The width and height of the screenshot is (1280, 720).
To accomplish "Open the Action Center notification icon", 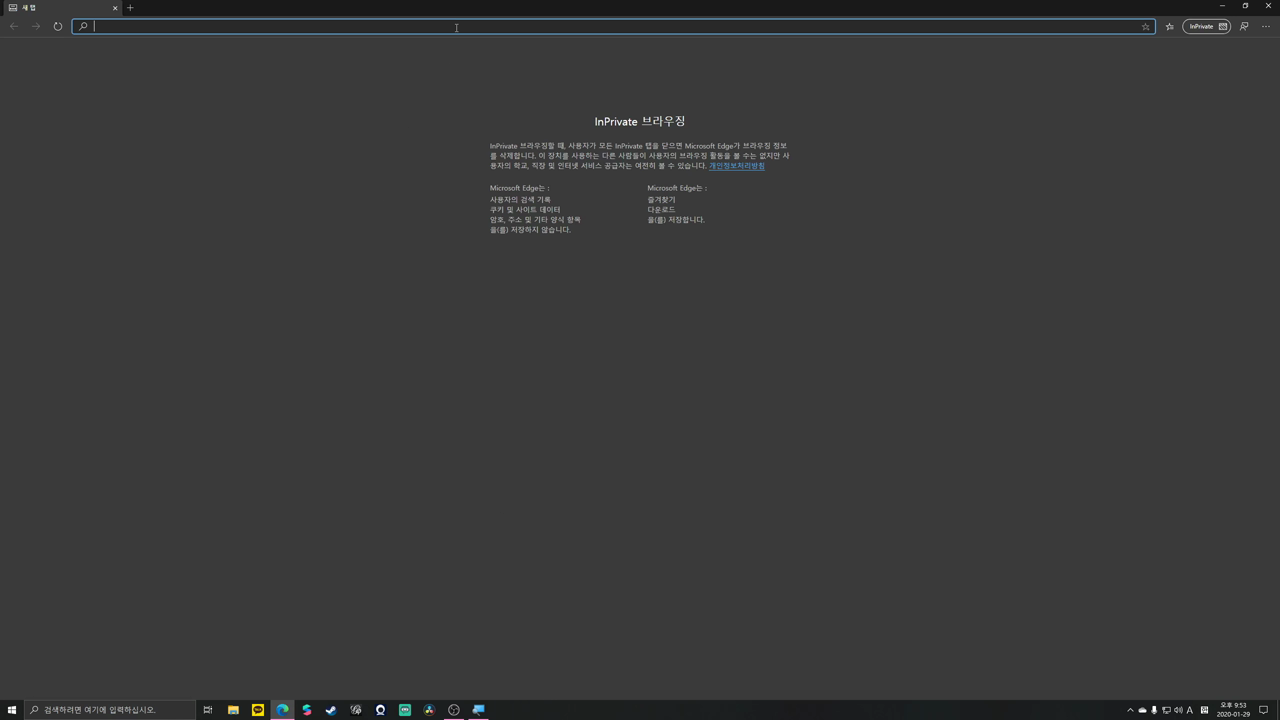I will point(1264,710).
